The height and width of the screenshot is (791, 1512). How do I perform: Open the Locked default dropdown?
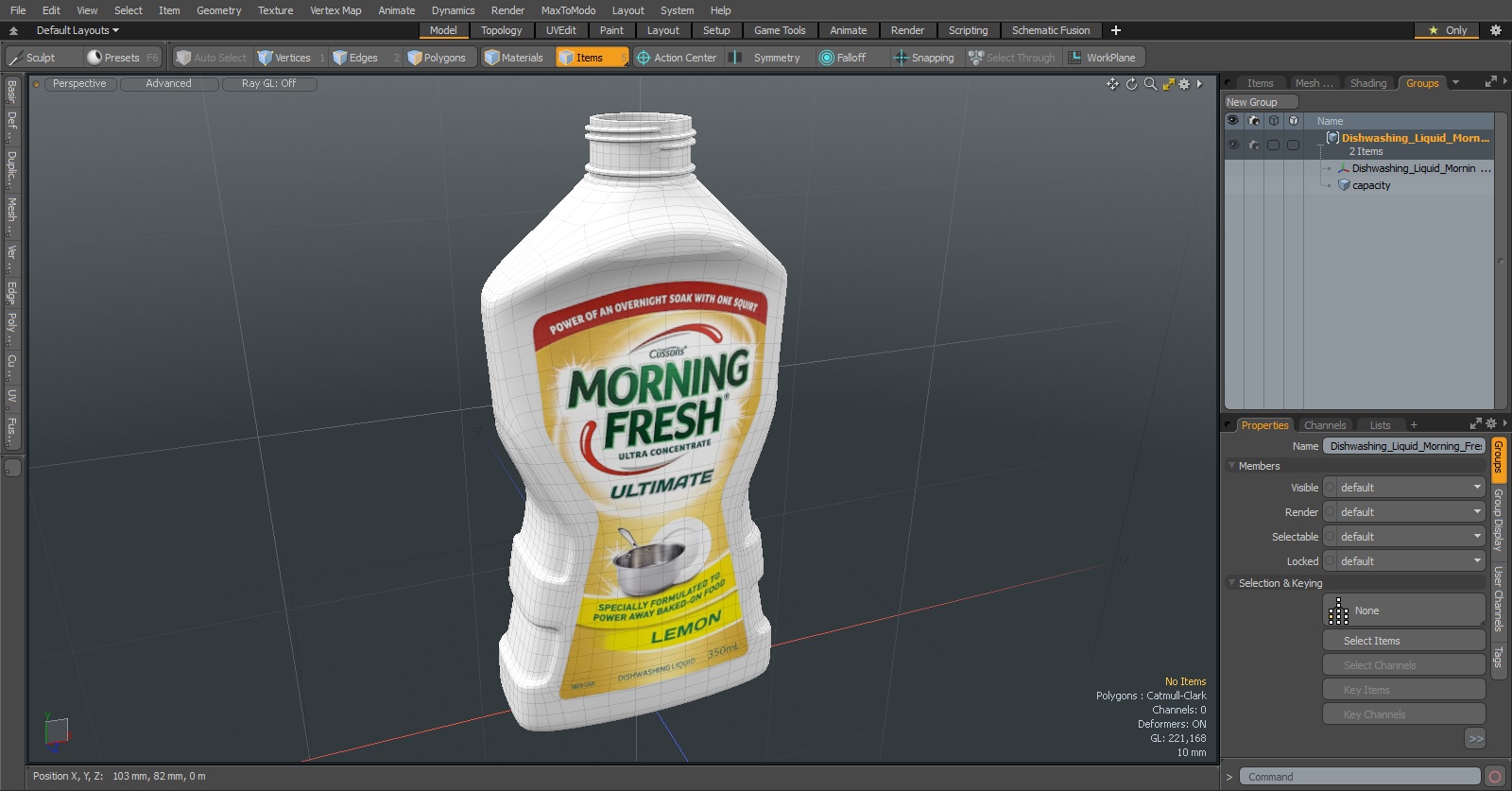pos(1410,561)
